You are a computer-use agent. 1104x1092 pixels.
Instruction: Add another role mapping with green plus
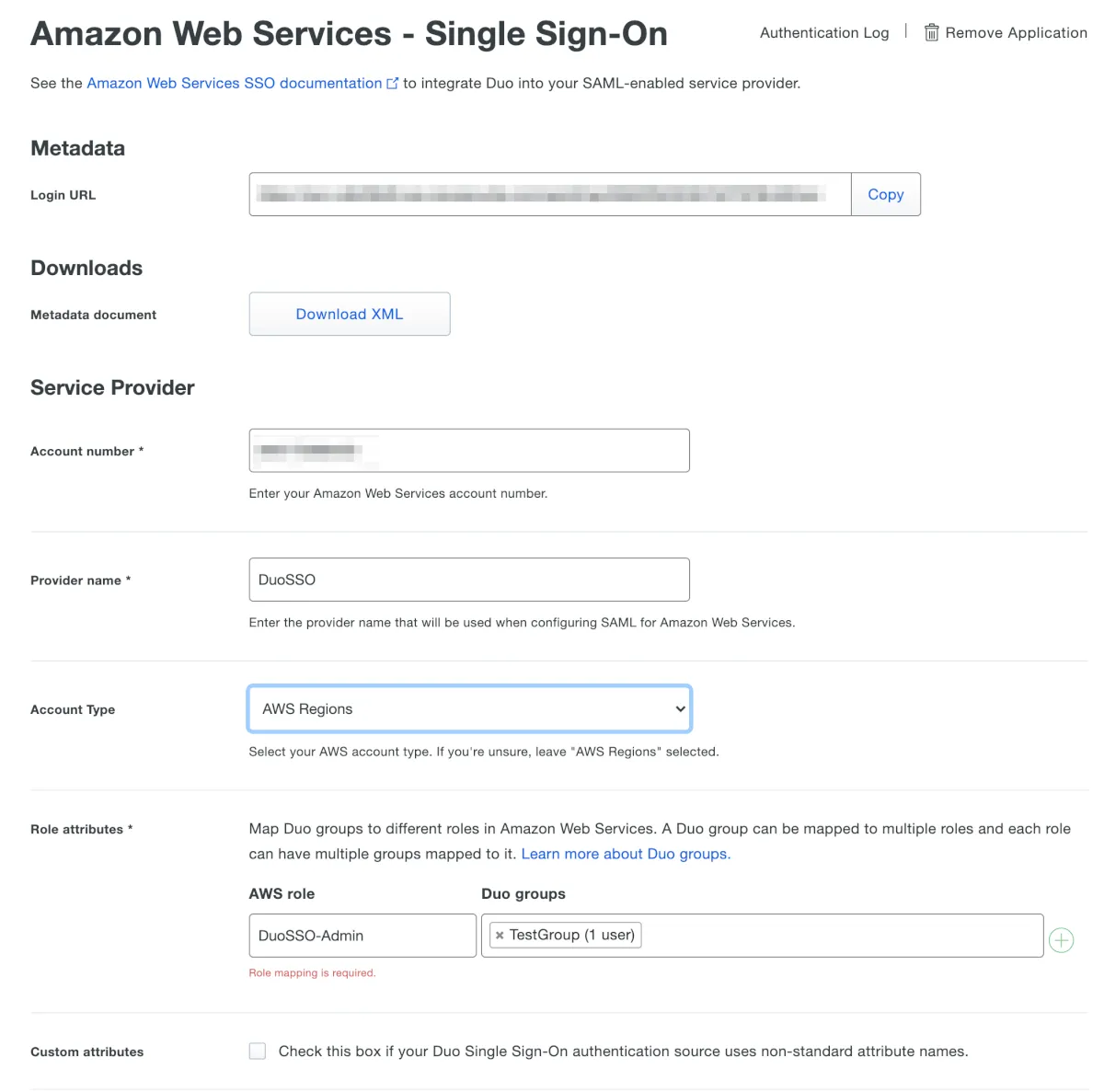point(1061,940)
